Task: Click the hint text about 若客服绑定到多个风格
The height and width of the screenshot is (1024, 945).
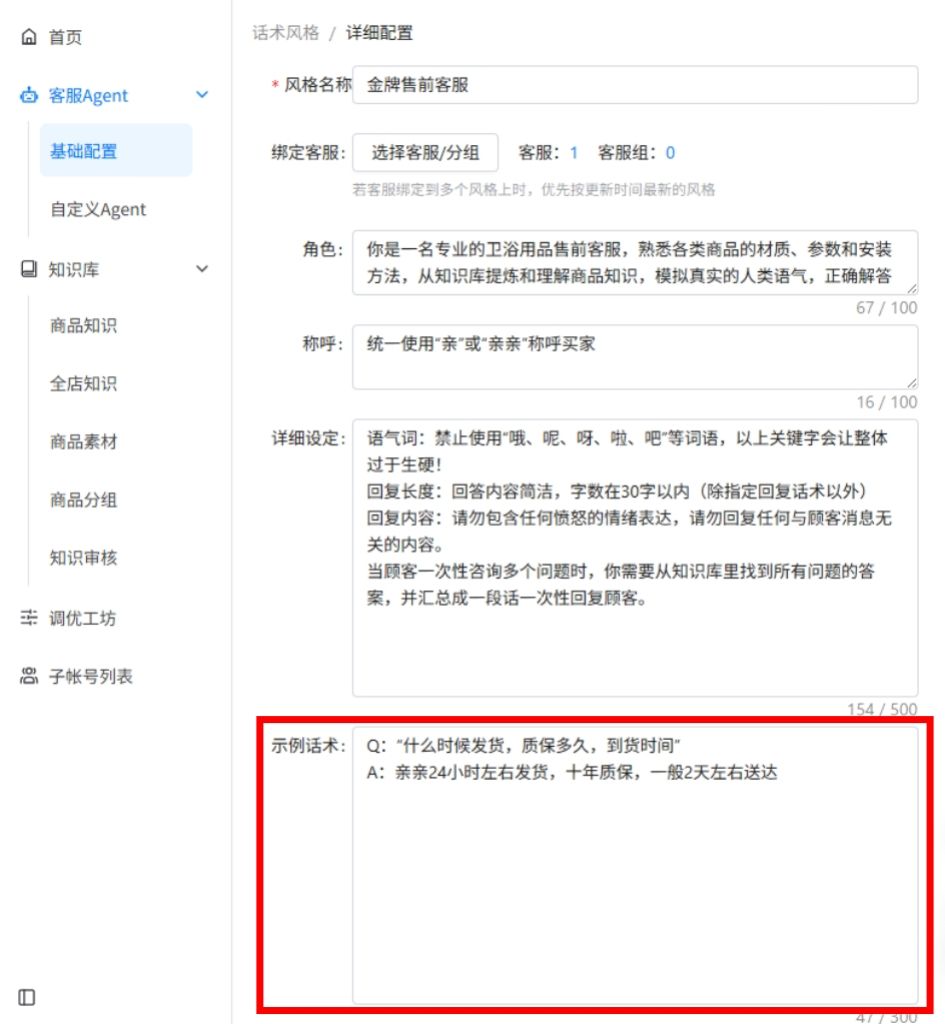Action: pyautogui.click(x=534, y=190)
